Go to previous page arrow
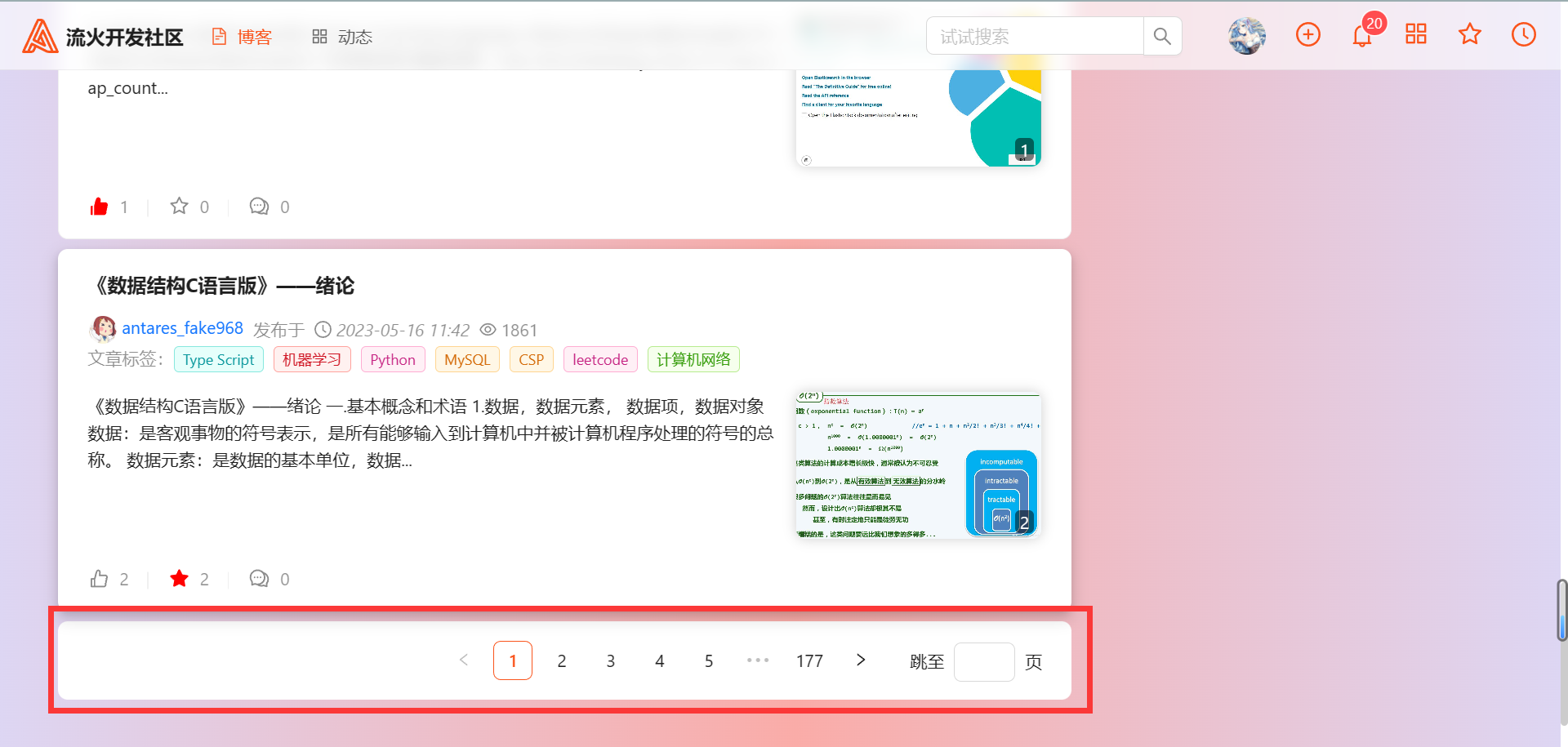This screenshot has width=1568, height=747. [x=464, y=660]
